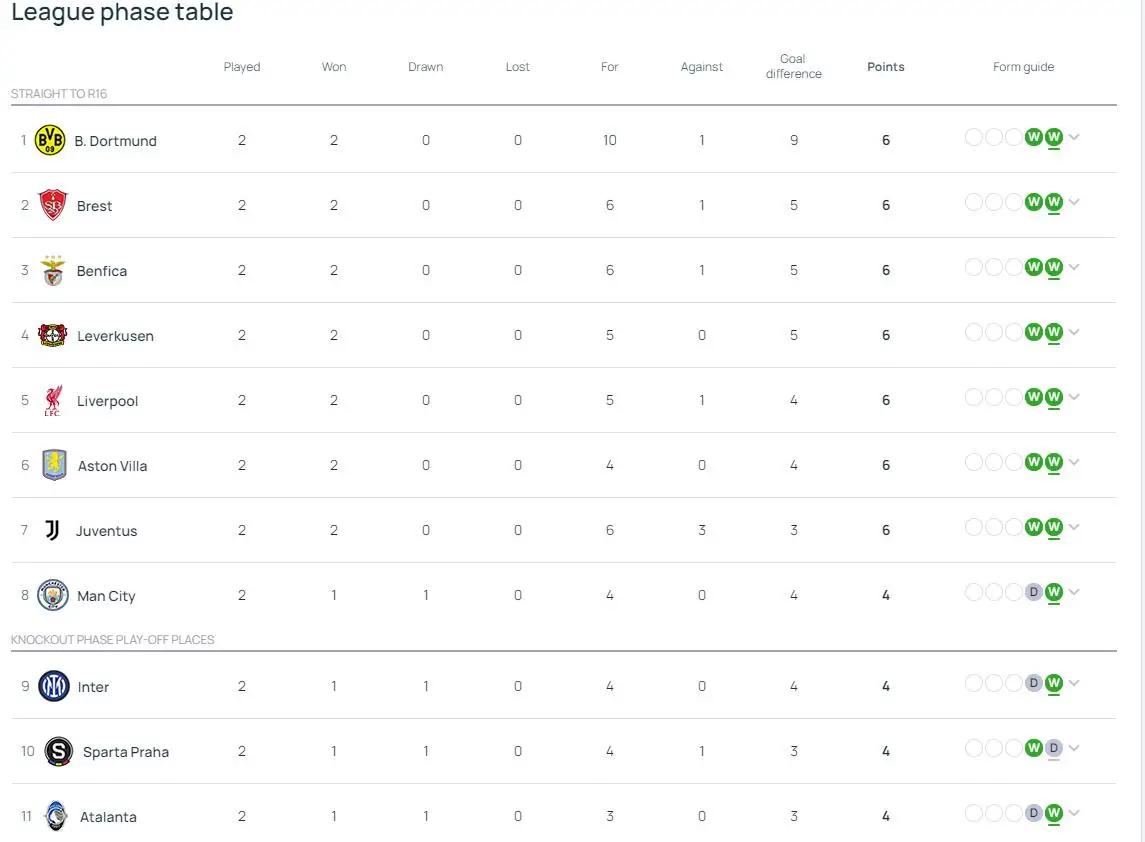Click the Juventus J logo
The height and width of the screenshot is (842, 1145).
(x=52, y=530)
